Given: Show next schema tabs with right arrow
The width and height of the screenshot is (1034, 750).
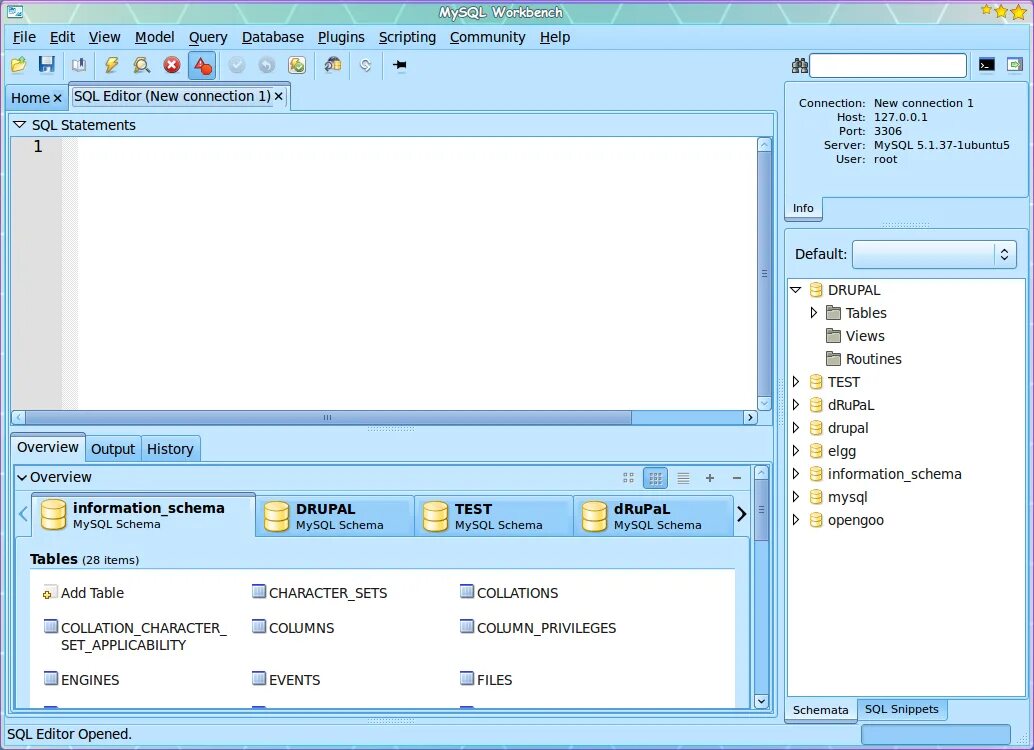Looking at the screenshot, I should tap(741, 515).
